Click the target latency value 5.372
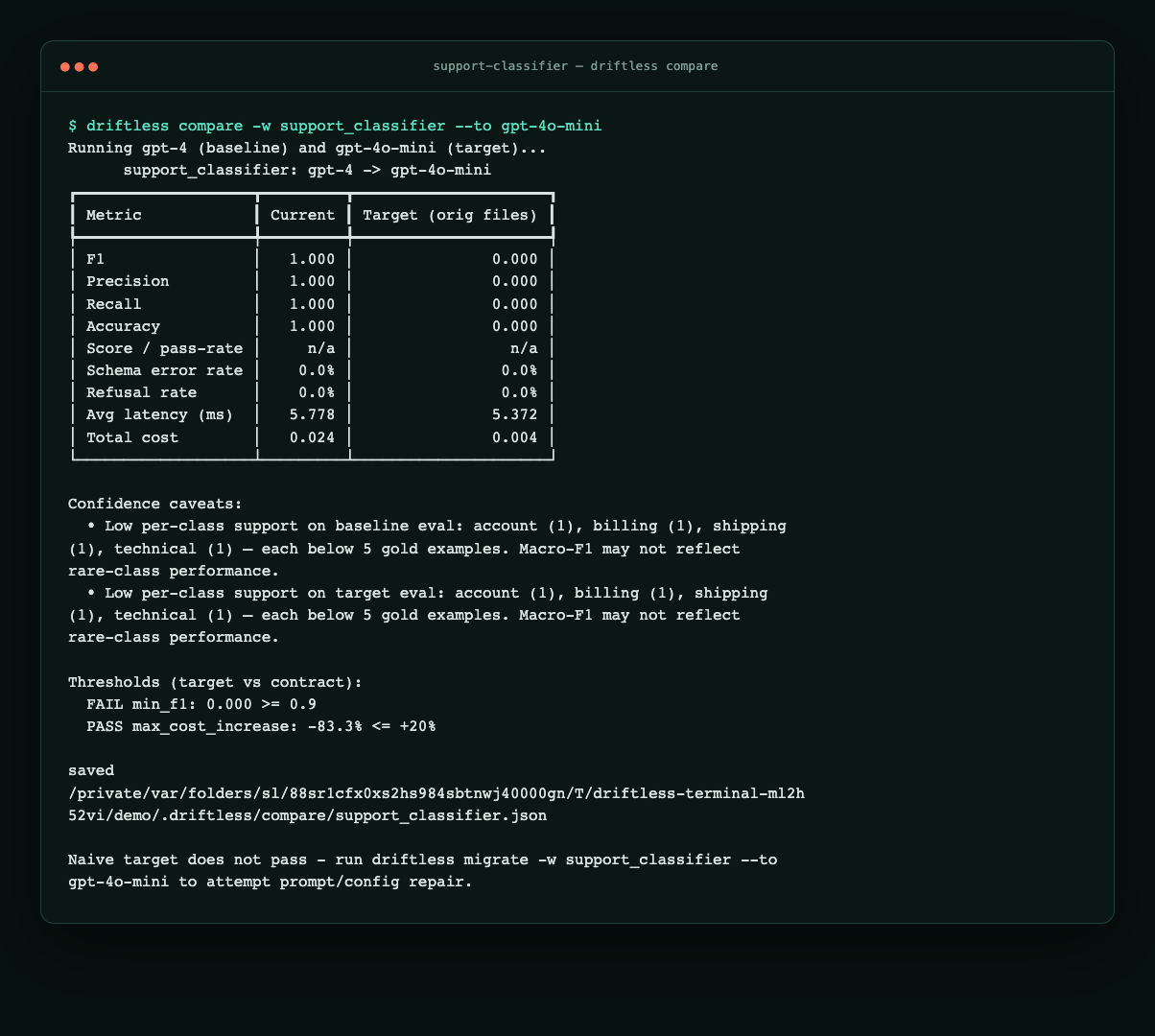Image resolution: width=1155 pixels, height=1036 pixels. [515, 414]
